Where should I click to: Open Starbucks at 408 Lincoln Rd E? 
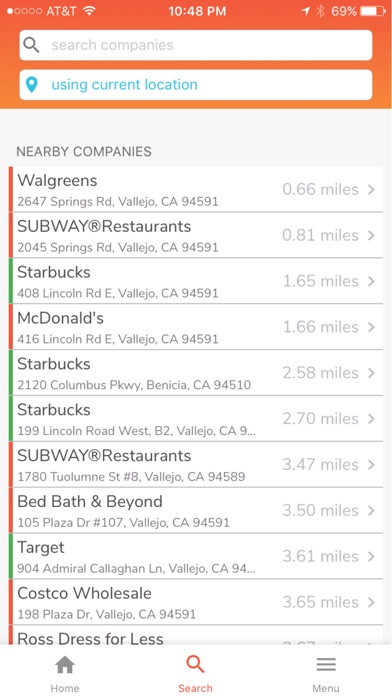click(x=196, y=281)
